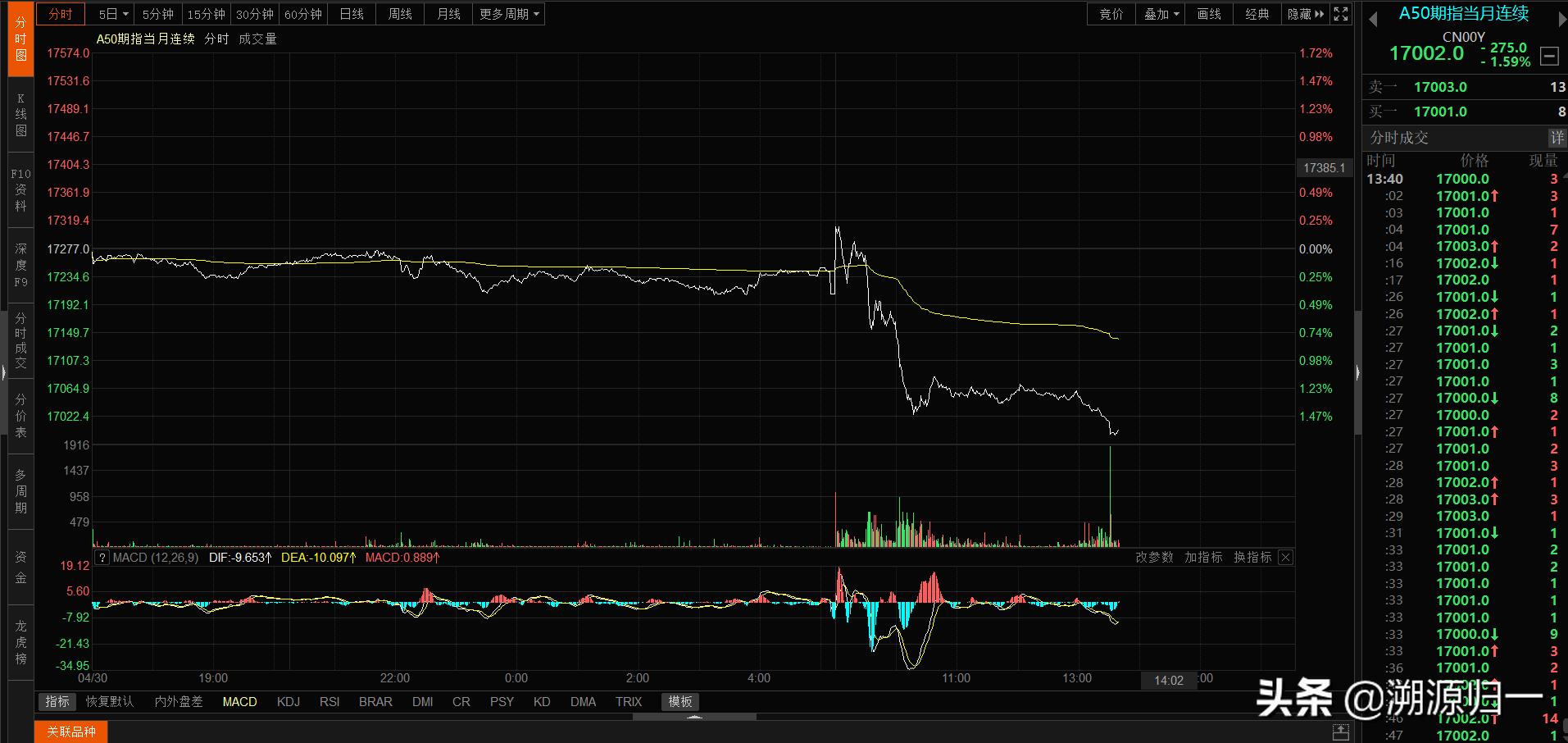This screenshot has width=1568, height=743.
Task: Click 改参数 to change MACD parameters
Action: [1154, 558]
